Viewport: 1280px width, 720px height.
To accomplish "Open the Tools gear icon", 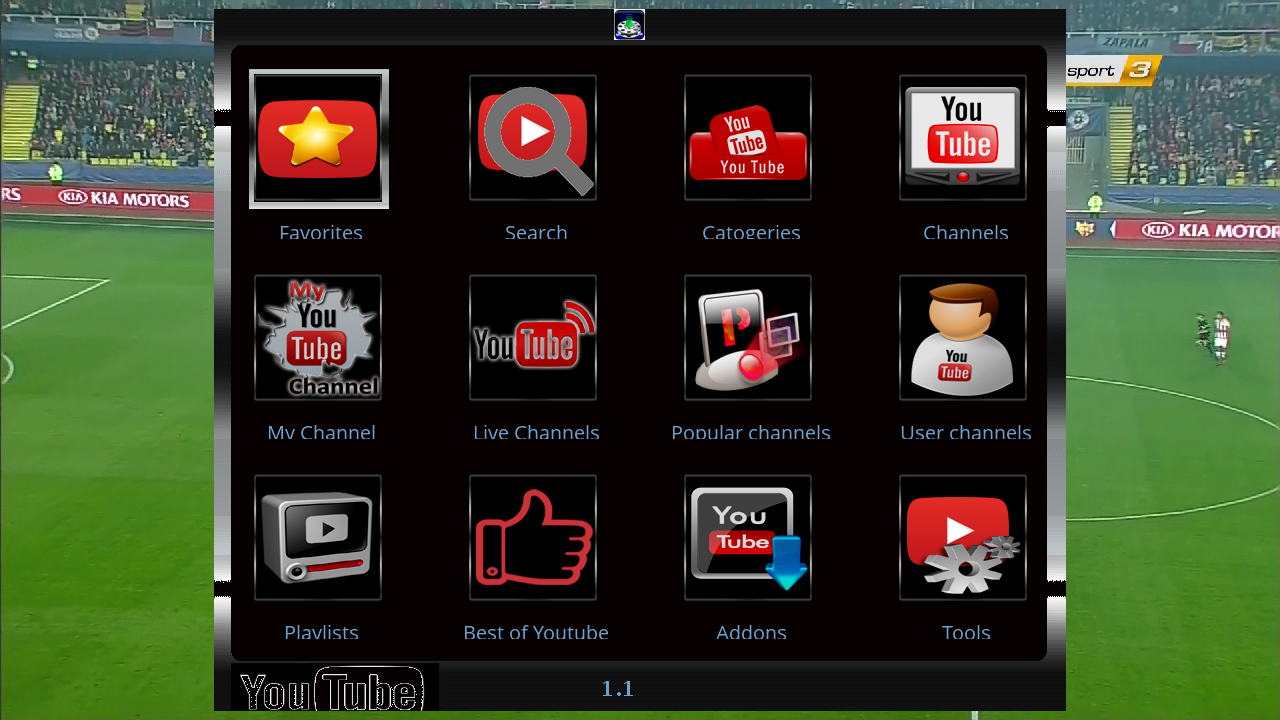I will [x=963, y=538].
